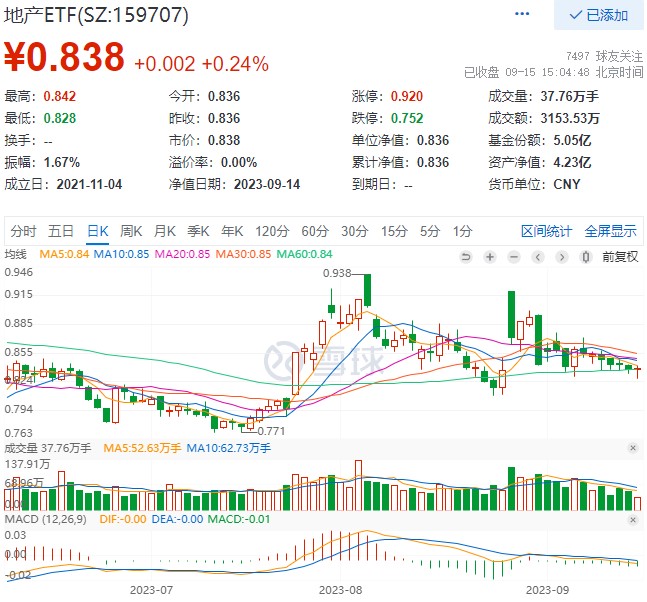
Task: Zoom out the chart with minus icon
Action: pyautogui.click(x=514, y=257)
